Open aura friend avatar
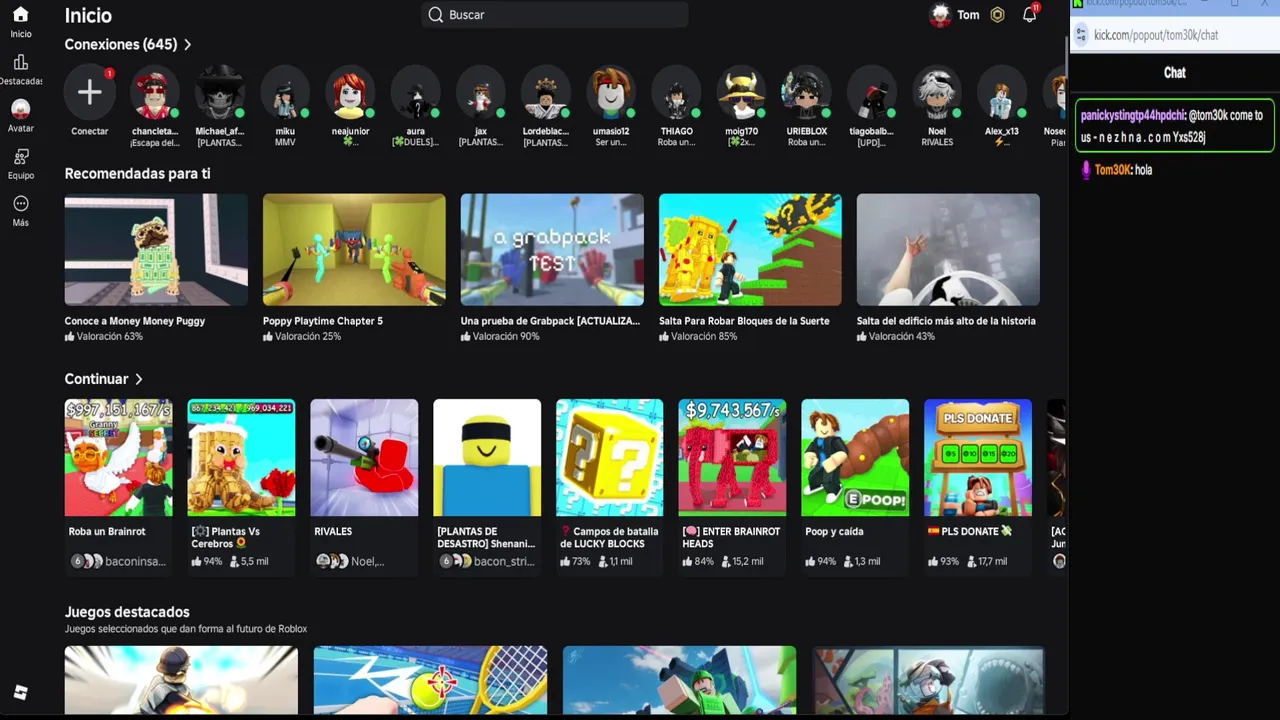This screenshot has height=720, width=1280. (x=415, y=92)
